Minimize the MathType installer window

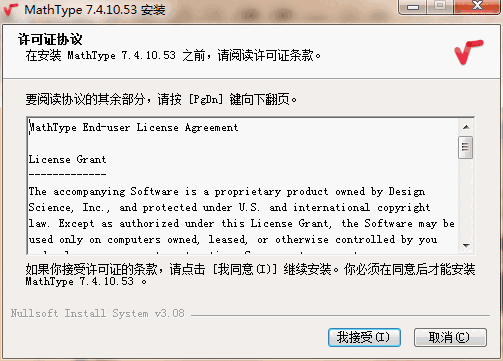click(x=413, y=7)
